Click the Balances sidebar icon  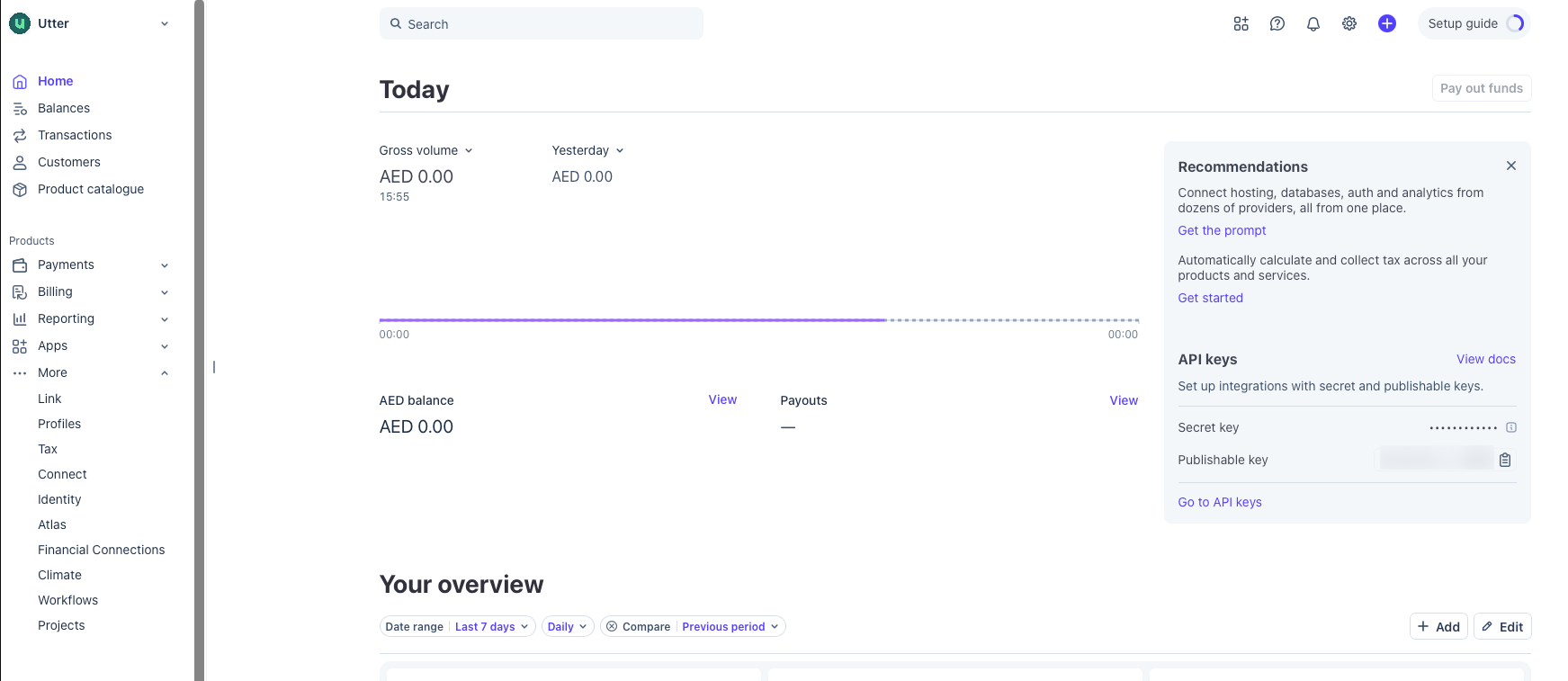click(20, 108)
